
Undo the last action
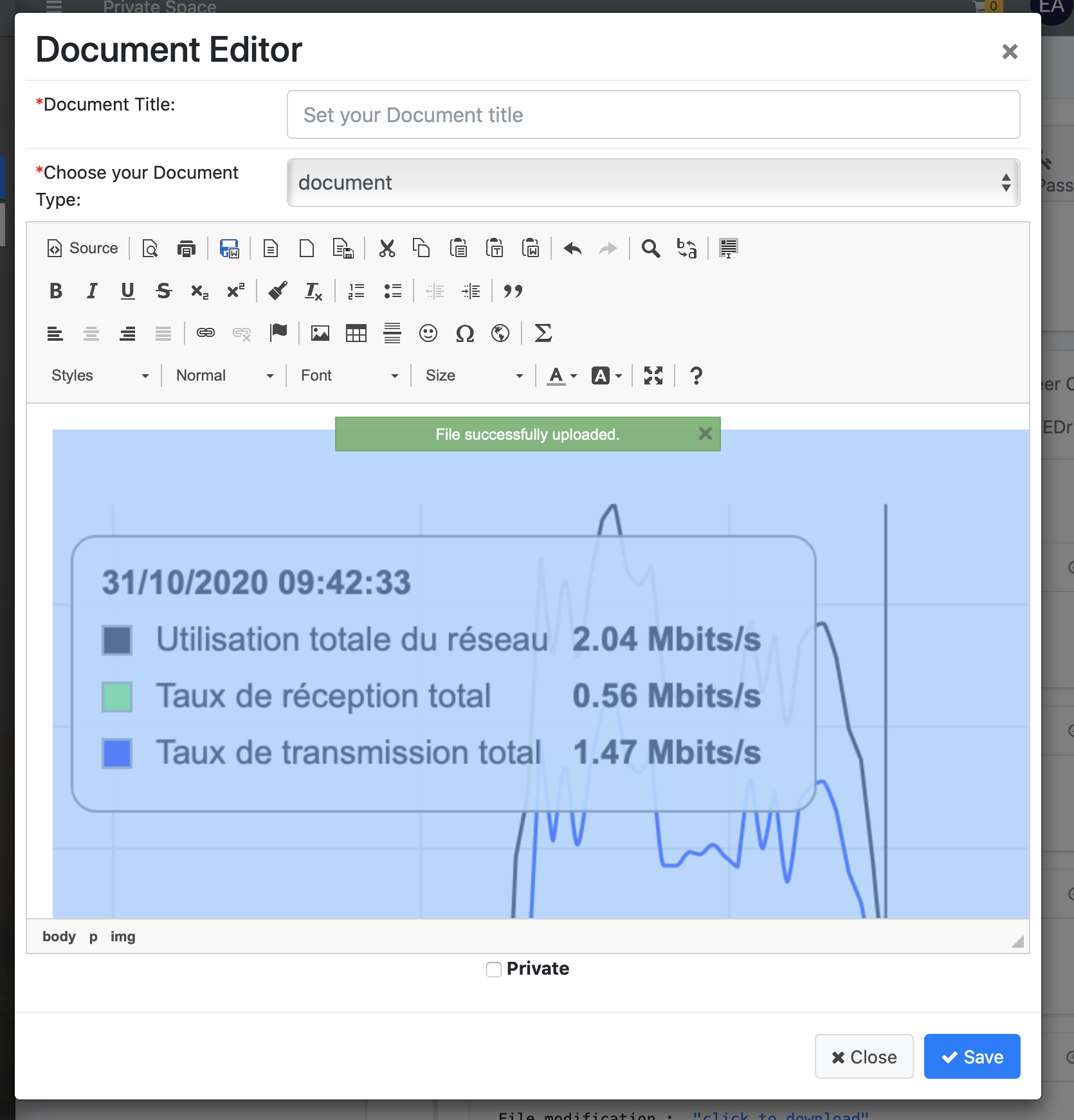pos(572,248)
